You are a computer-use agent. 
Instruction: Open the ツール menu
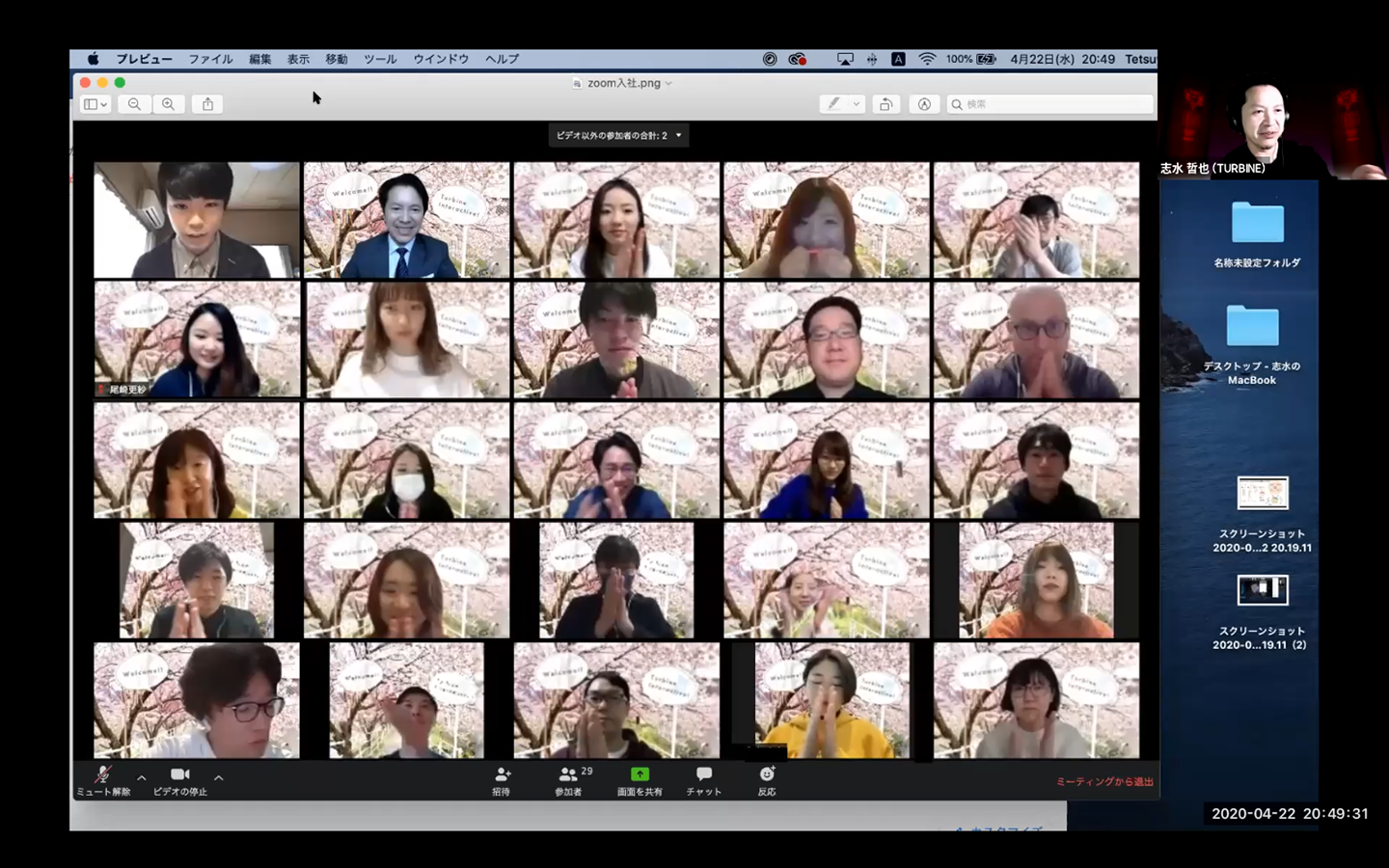[380, 59]
